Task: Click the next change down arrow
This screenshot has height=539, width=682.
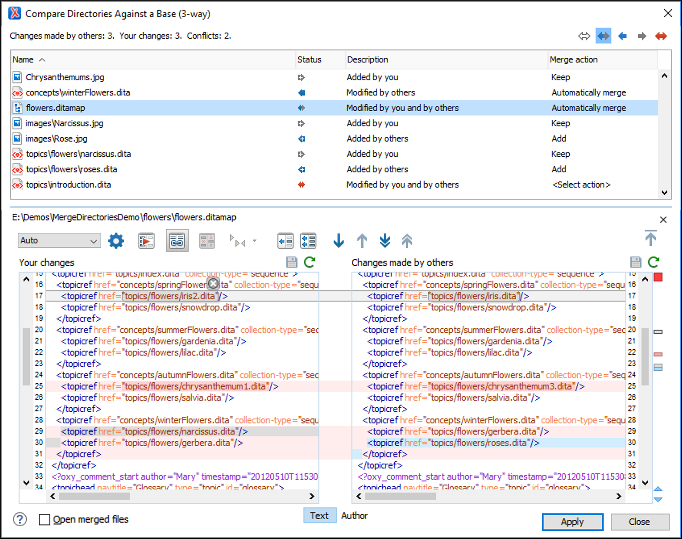Action: [338, 241]
